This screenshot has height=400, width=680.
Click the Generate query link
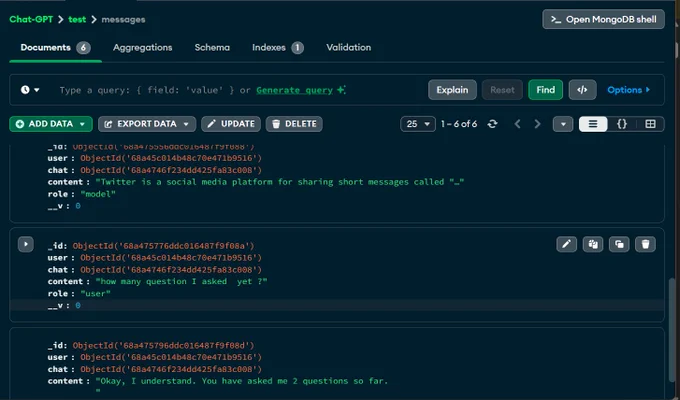(294, 90)
